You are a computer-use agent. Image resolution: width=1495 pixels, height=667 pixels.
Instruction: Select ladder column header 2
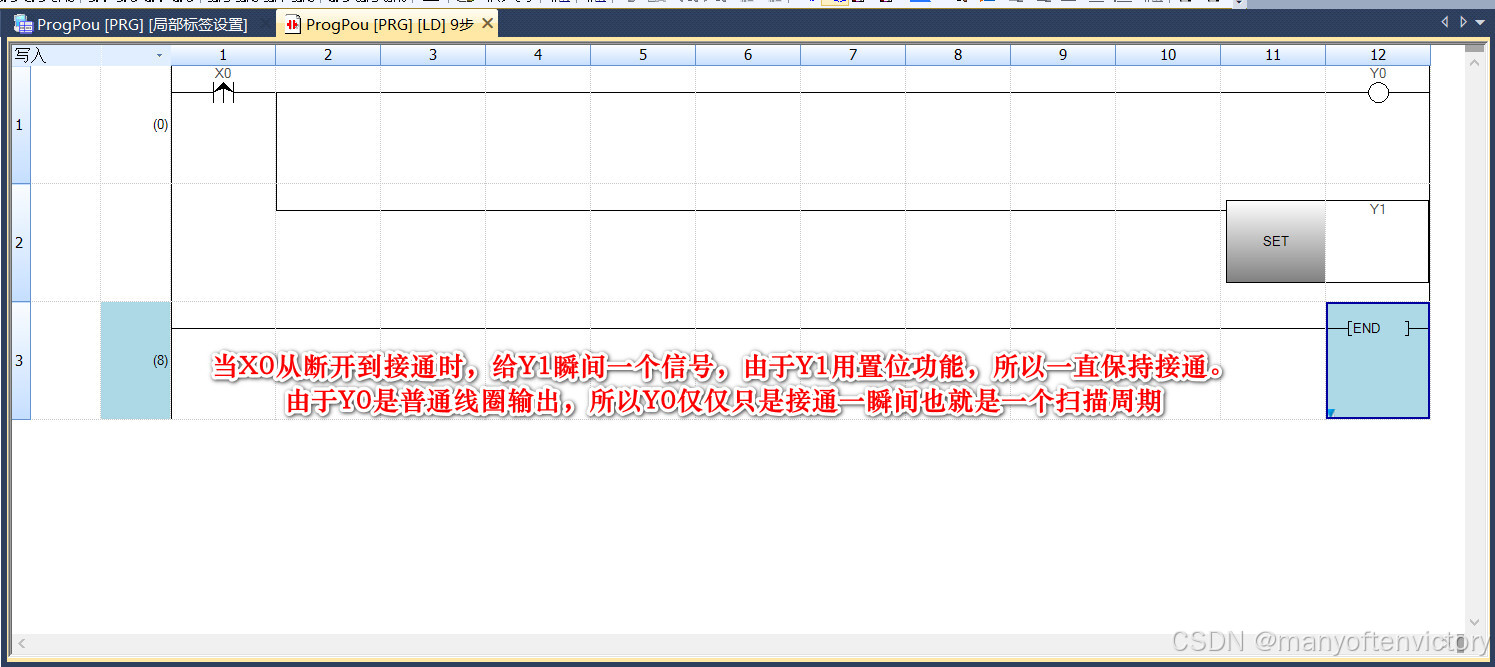(328, 55)
